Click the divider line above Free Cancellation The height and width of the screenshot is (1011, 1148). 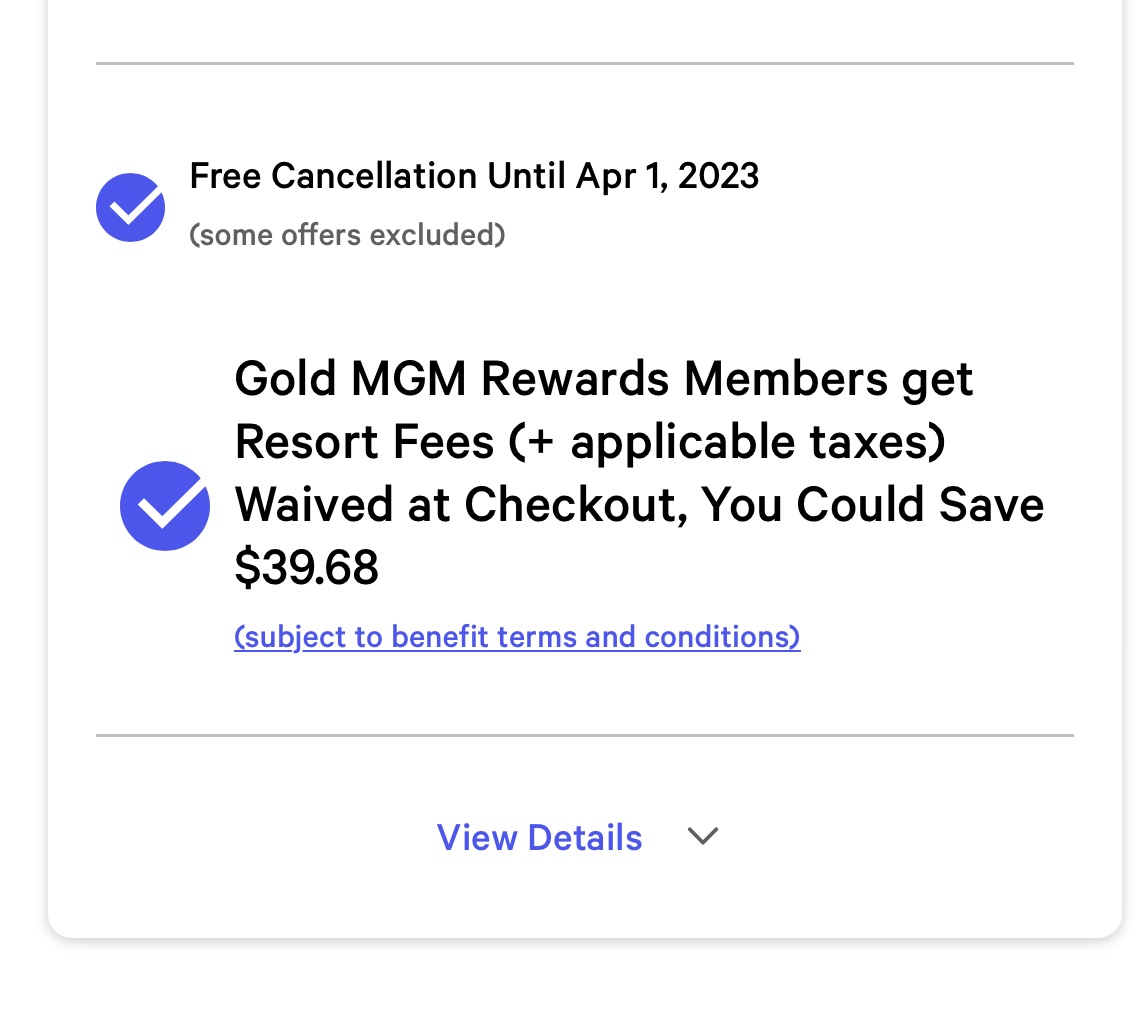(x=584, y=64)
